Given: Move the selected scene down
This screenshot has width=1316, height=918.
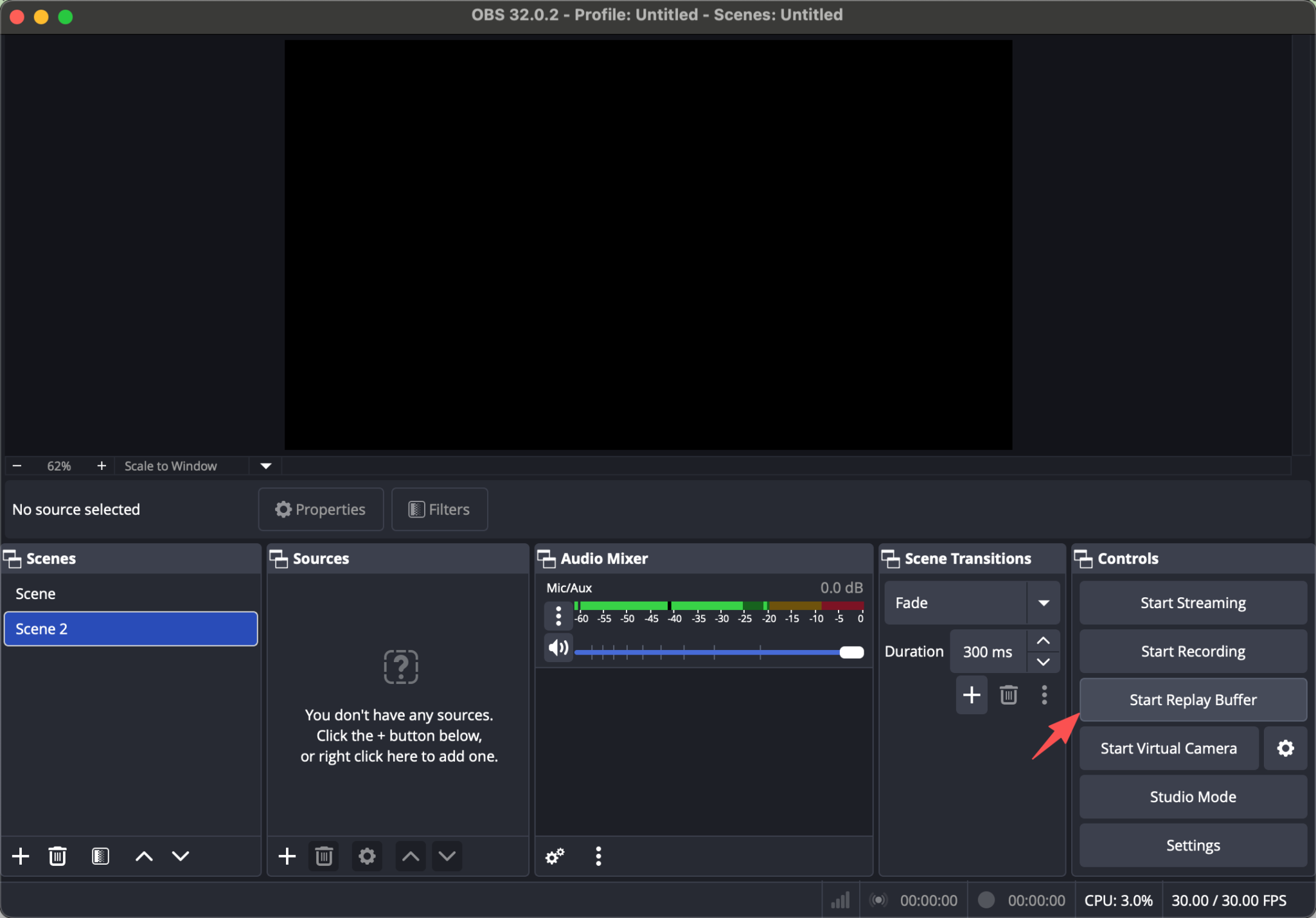Looking at the screenshot, I should (x=180, y=856).
